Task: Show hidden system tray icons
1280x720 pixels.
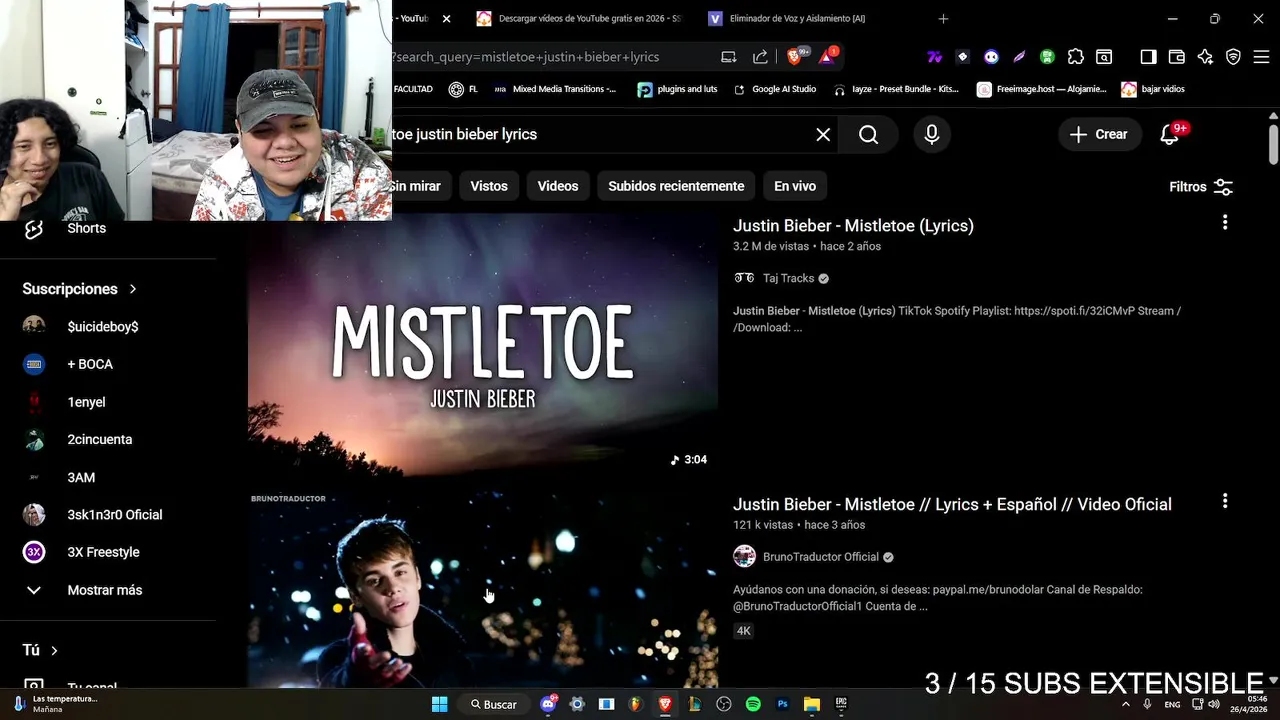Action: (x=1125, y=704)
